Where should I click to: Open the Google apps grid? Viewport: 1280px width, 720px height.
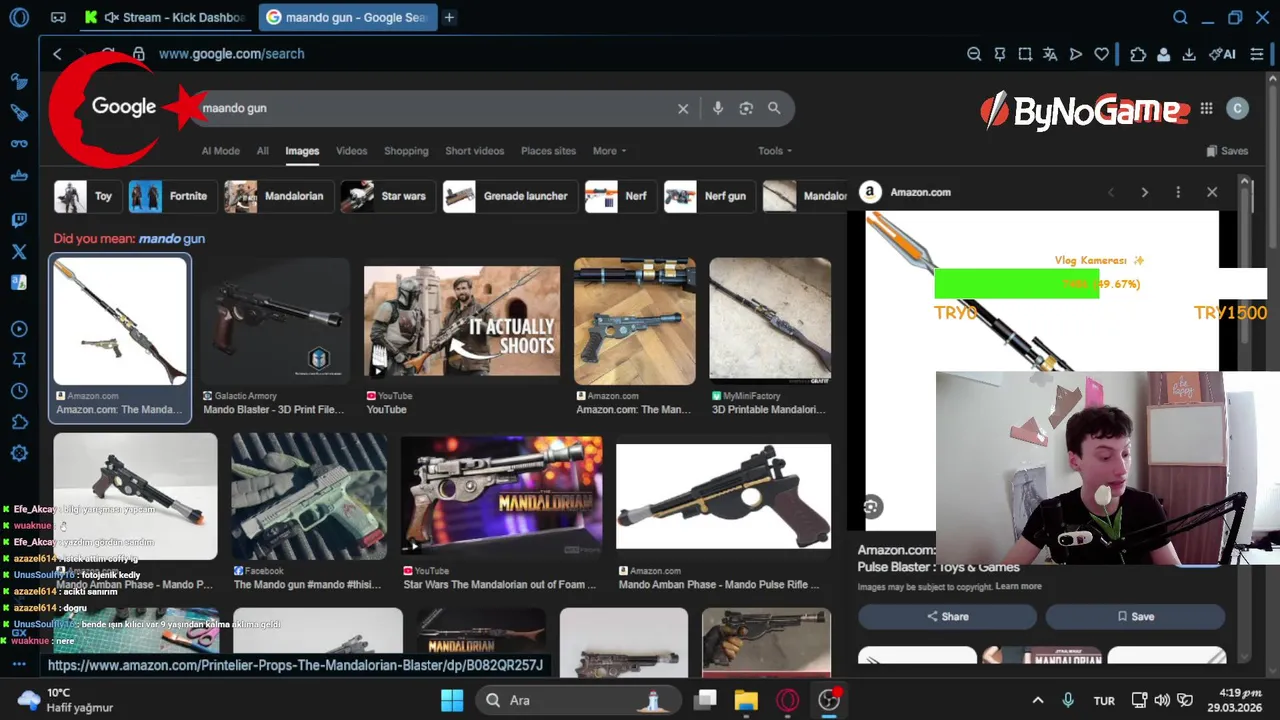[x=1207, y=108]
